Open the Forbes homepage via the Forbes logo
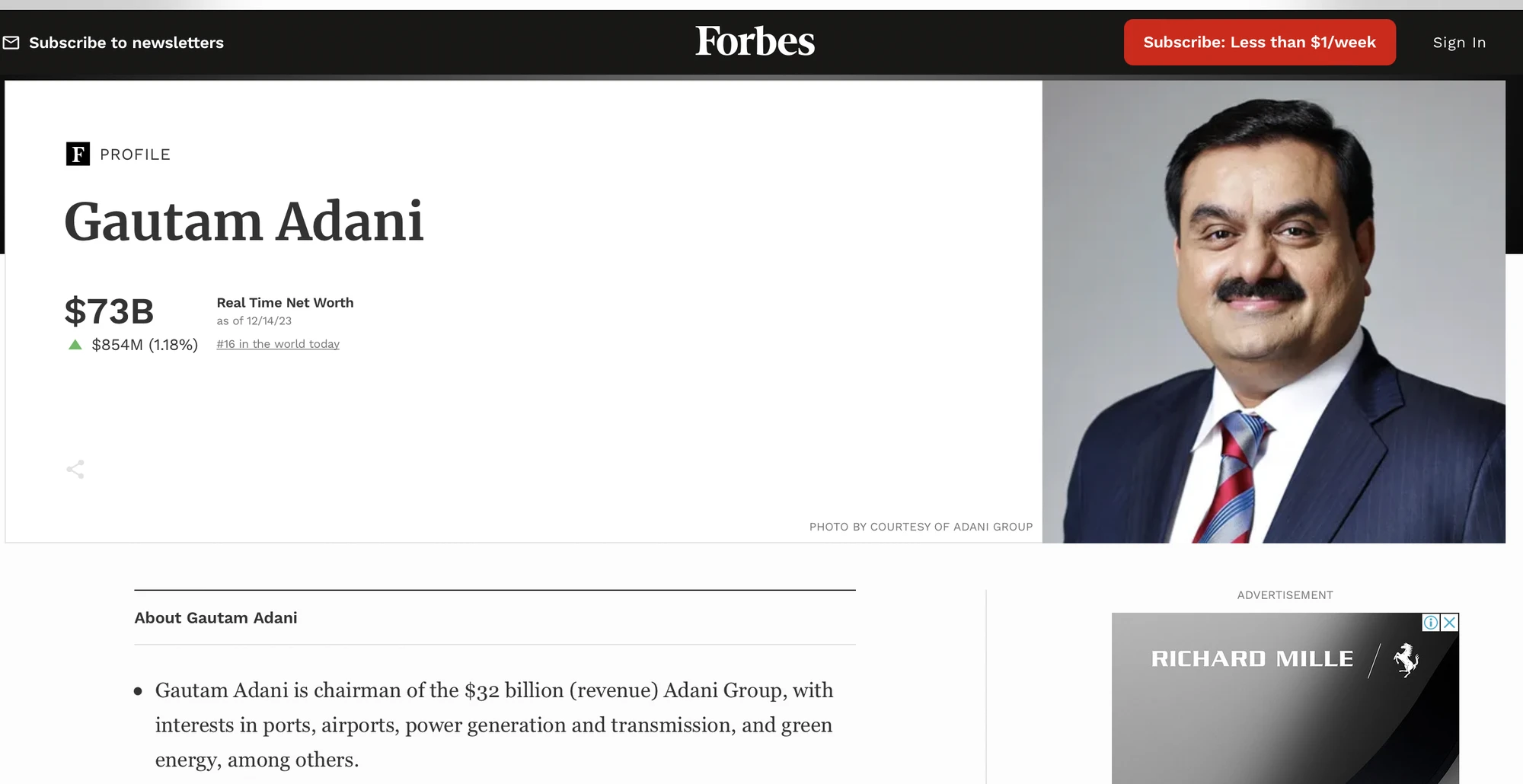1523x784 pixels. [755, 42]
